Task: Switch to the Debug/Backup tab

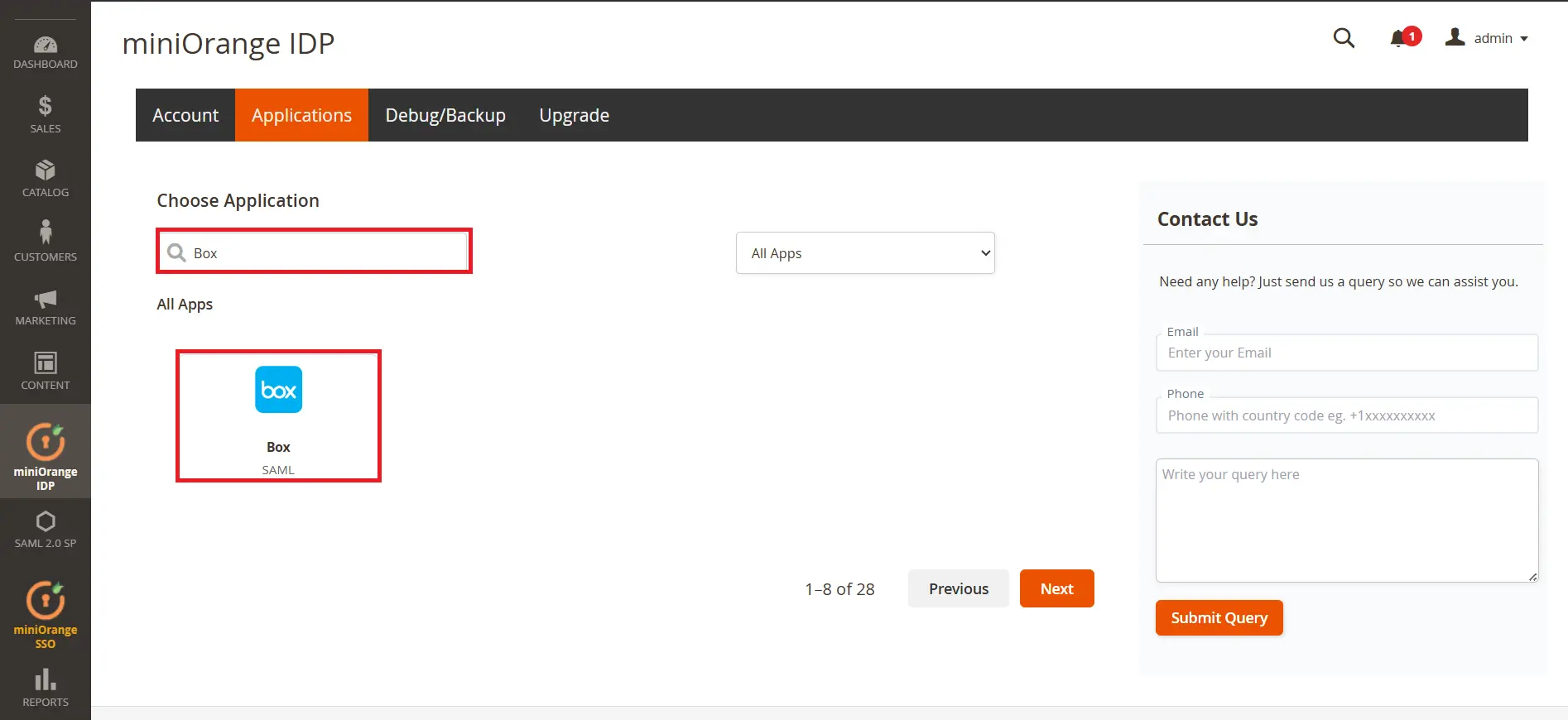Action: tap(445, 115)
